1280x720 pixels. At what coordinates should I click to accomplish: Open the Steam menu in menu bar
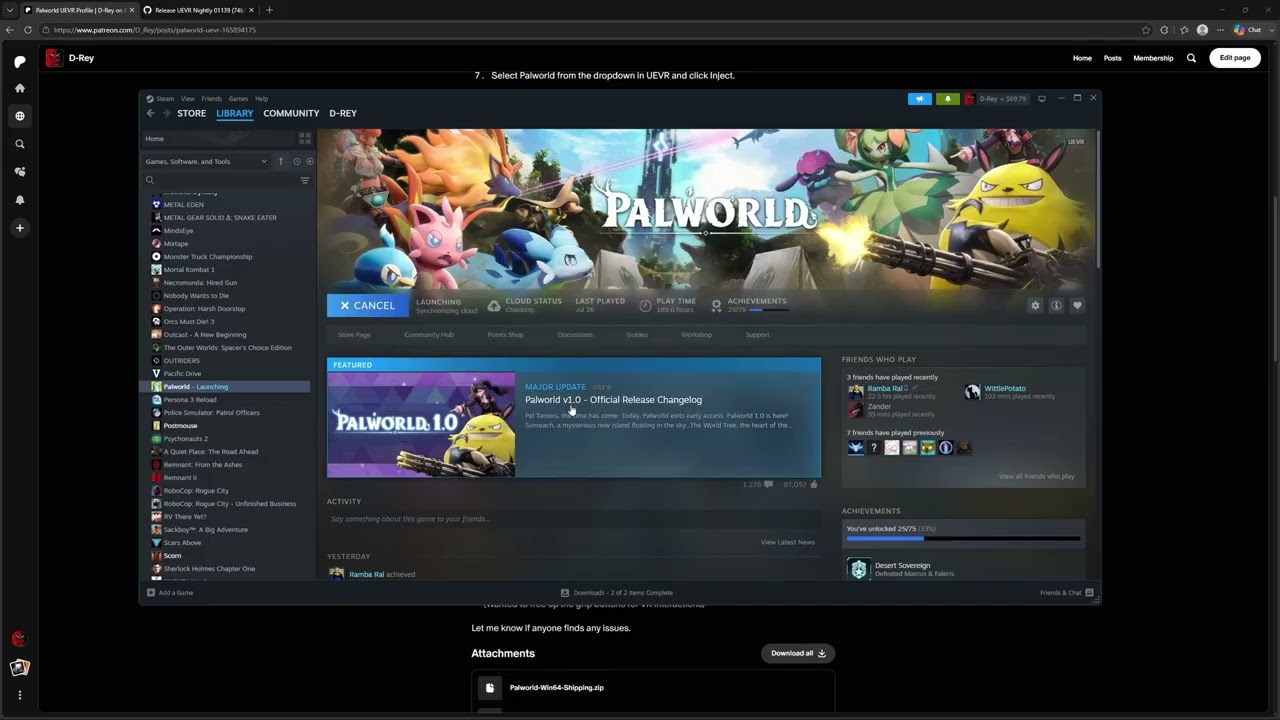165,99
